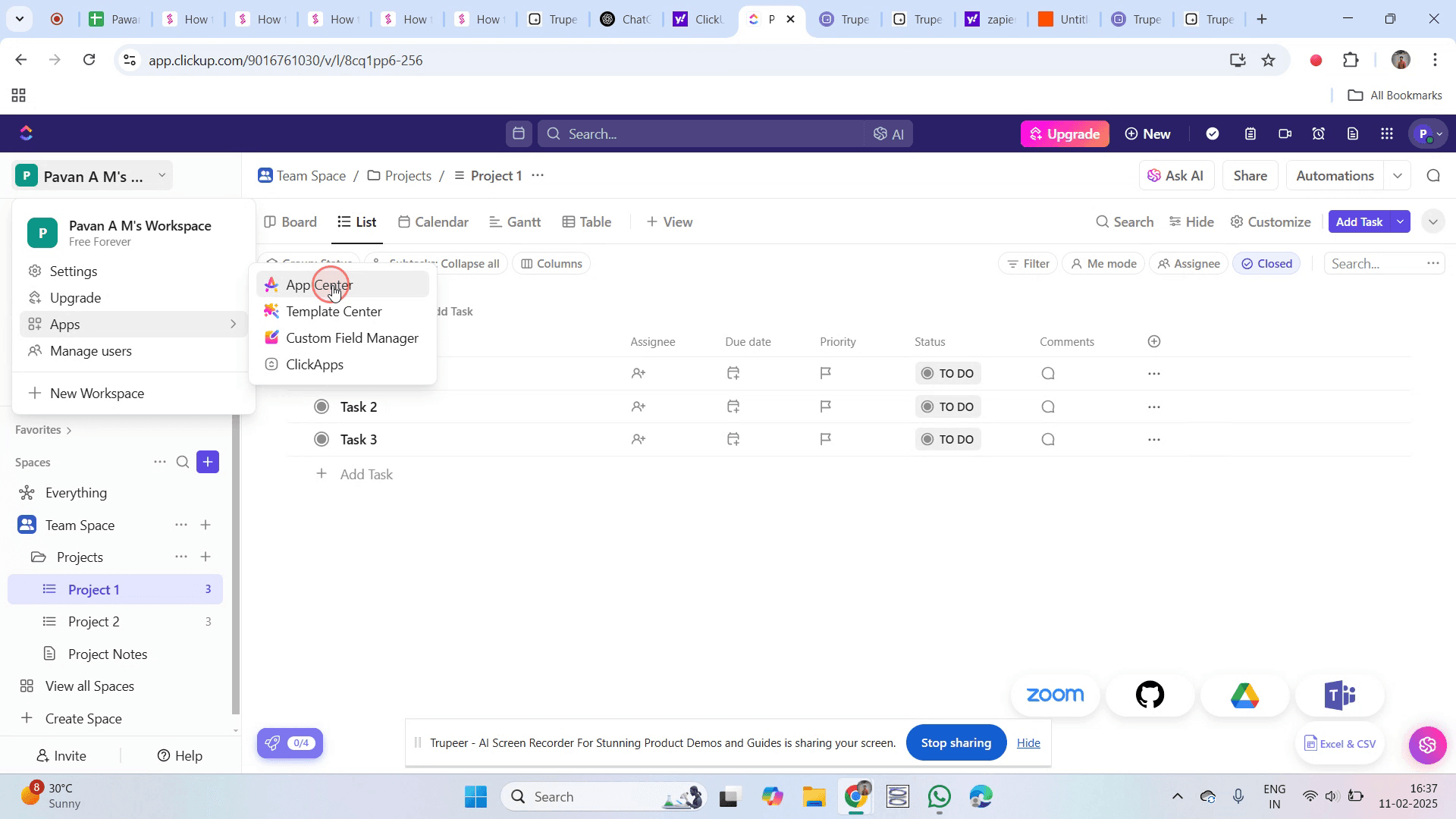Open the Notepad icon in header
The width and height of the screenshot is (1456, 819).
pos(1250,134)
